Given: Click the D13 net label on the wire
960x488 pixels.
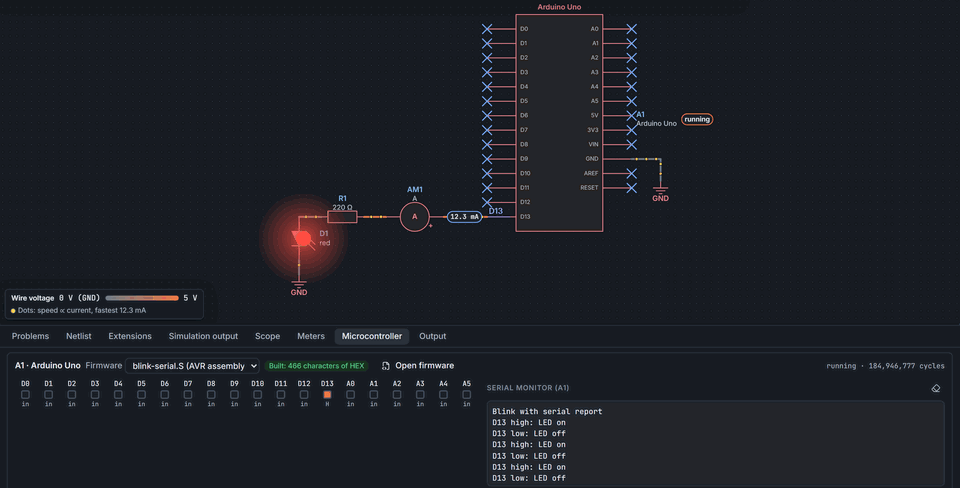Looking at the screenshot, I should coord(495,211).
